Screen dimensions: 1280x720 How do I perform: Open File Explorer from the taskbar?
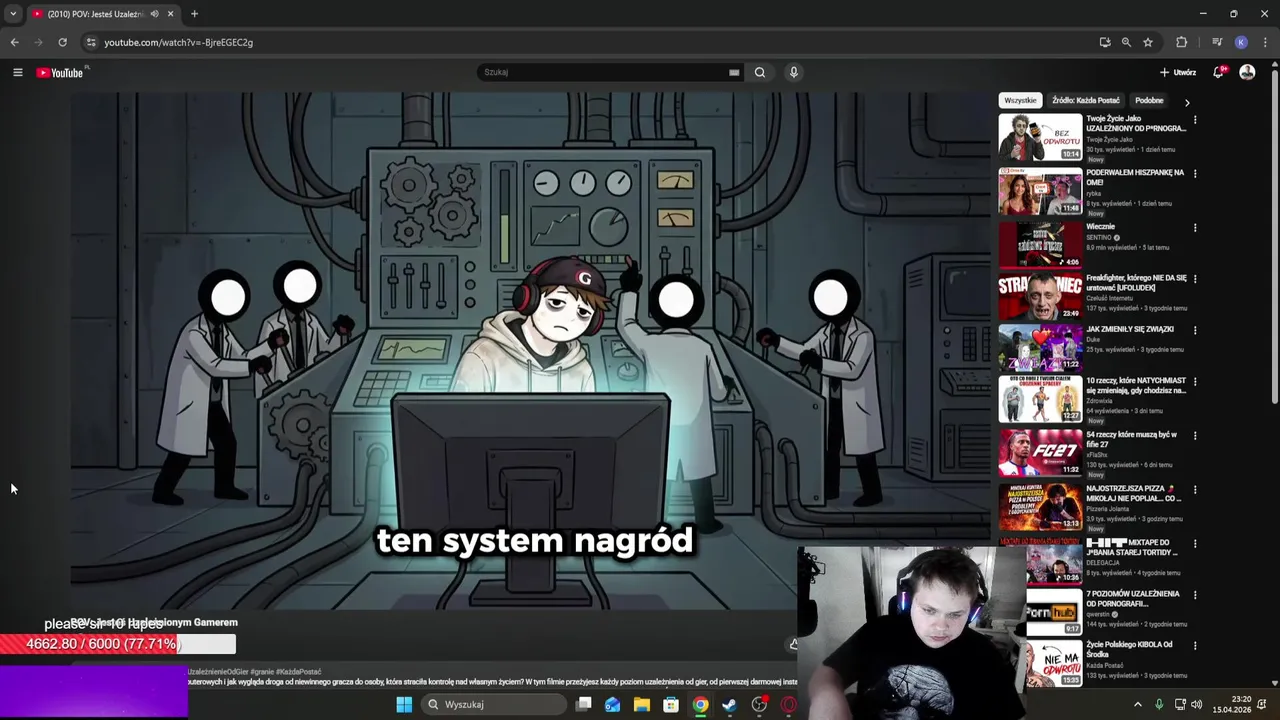coord(642,705)
